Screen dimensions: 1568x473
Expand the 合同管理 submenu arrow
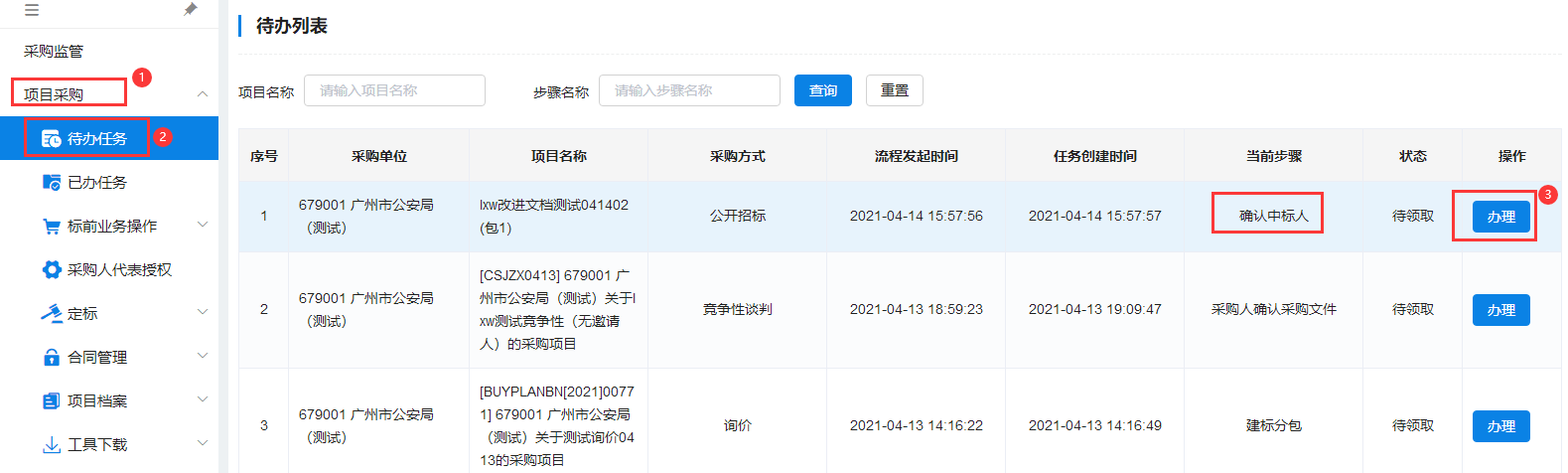[203, 357]
